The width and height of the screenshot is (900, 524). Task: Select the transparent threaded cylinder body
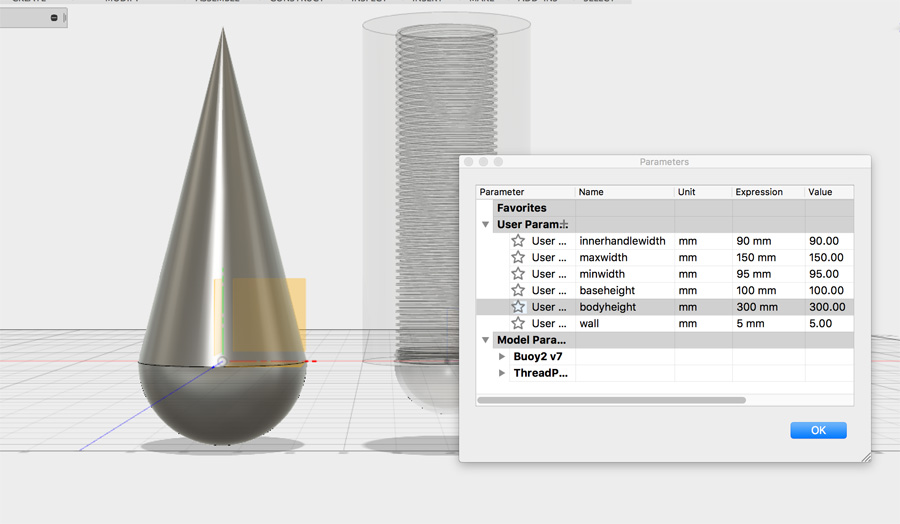[445, 189]
